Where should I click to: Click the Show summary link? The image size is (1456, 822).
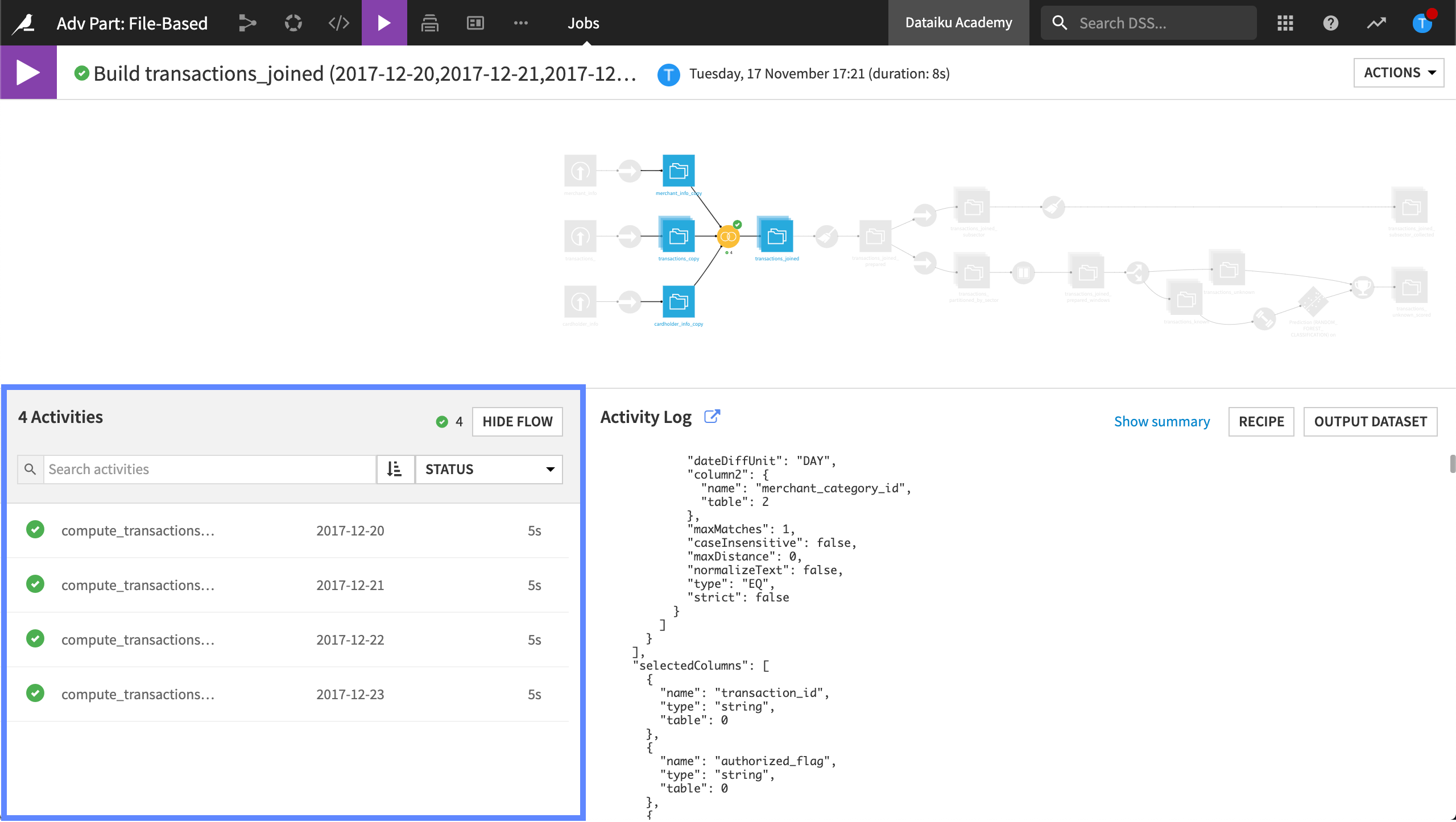tap(1161, 421)
